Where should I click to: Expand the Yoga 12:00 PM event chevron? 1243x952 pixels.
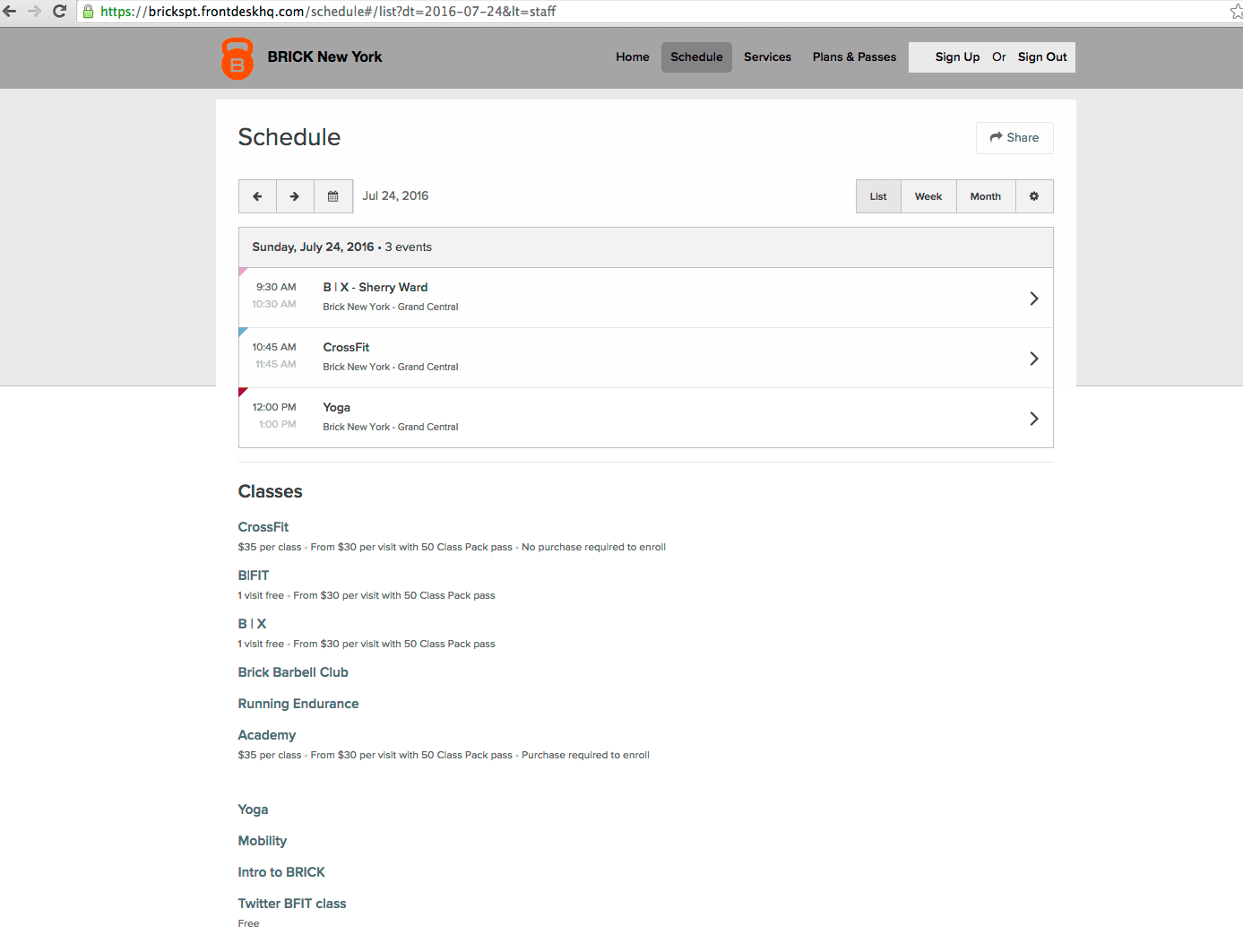(x=1034, y=419)
